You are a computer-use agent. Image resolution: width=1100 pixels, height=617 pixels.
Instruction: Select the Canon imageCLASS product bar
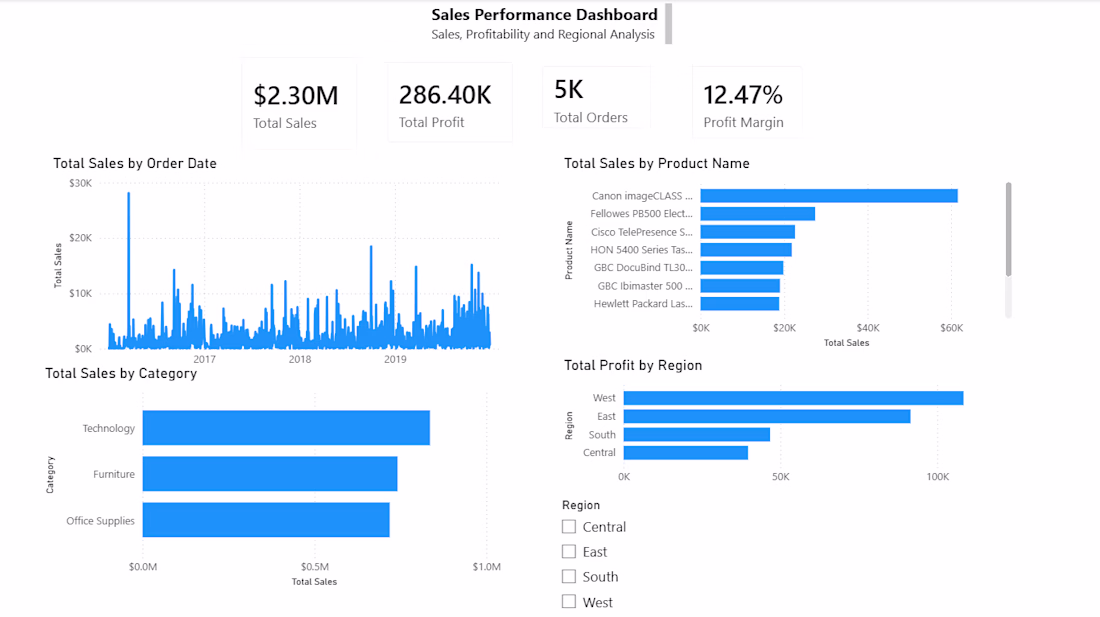[x=829, y=196]
